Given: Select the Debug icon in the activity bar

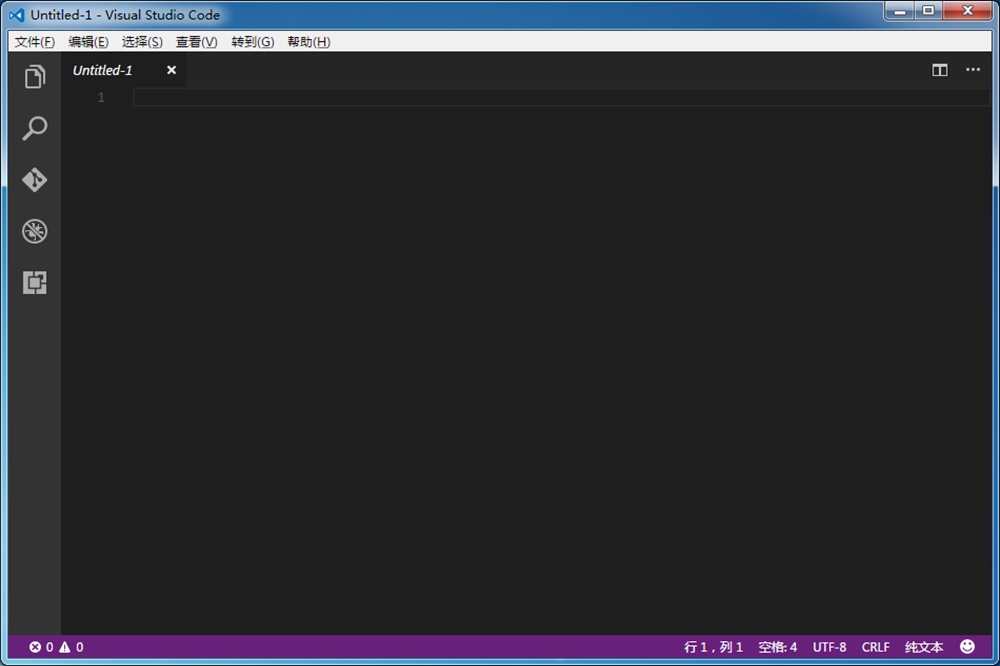Looking at the screenshot, I should point(35,231).
